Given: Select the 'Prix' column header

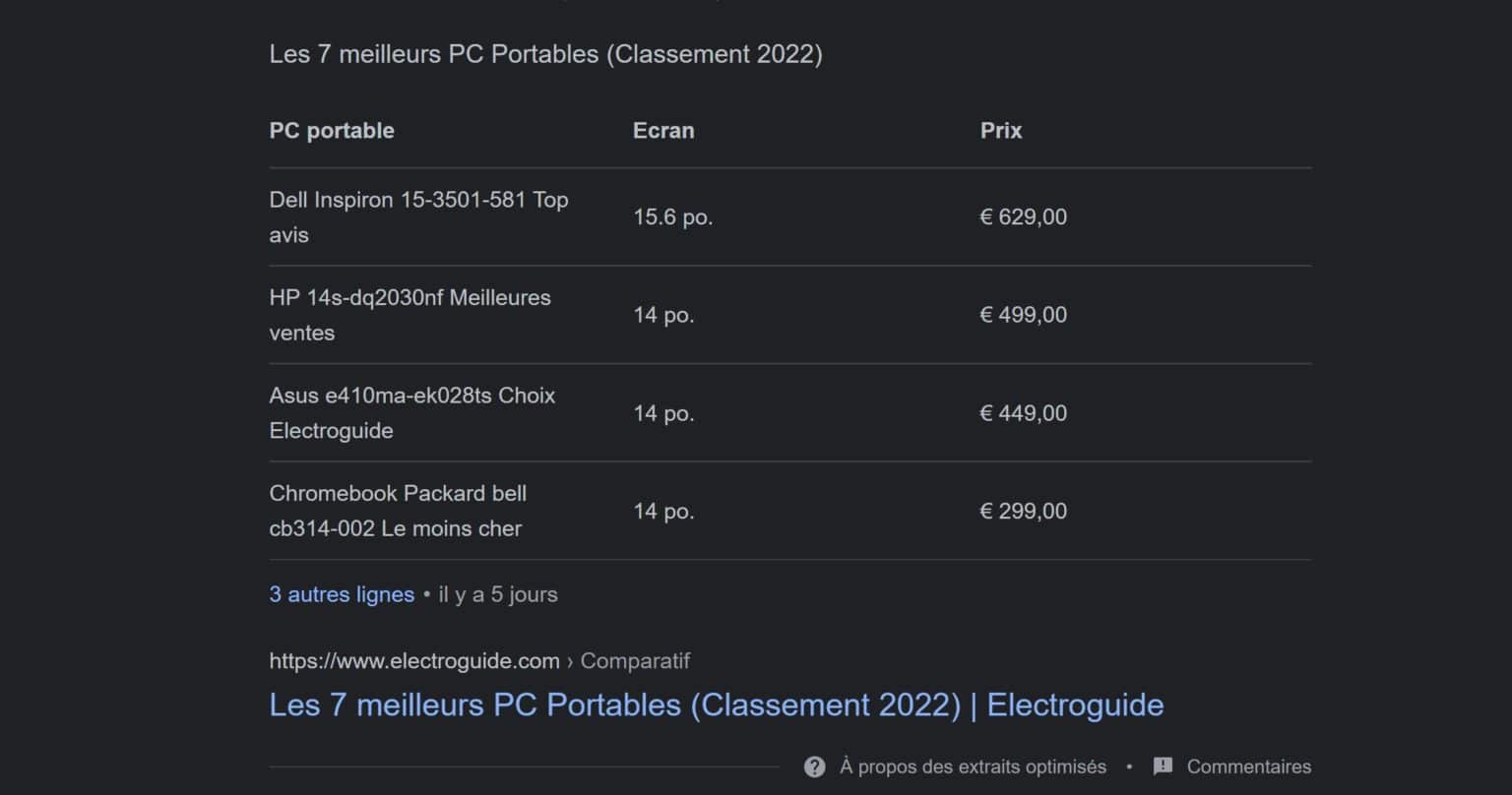Looking at the screenshot, I should (x=1001, y=131).
